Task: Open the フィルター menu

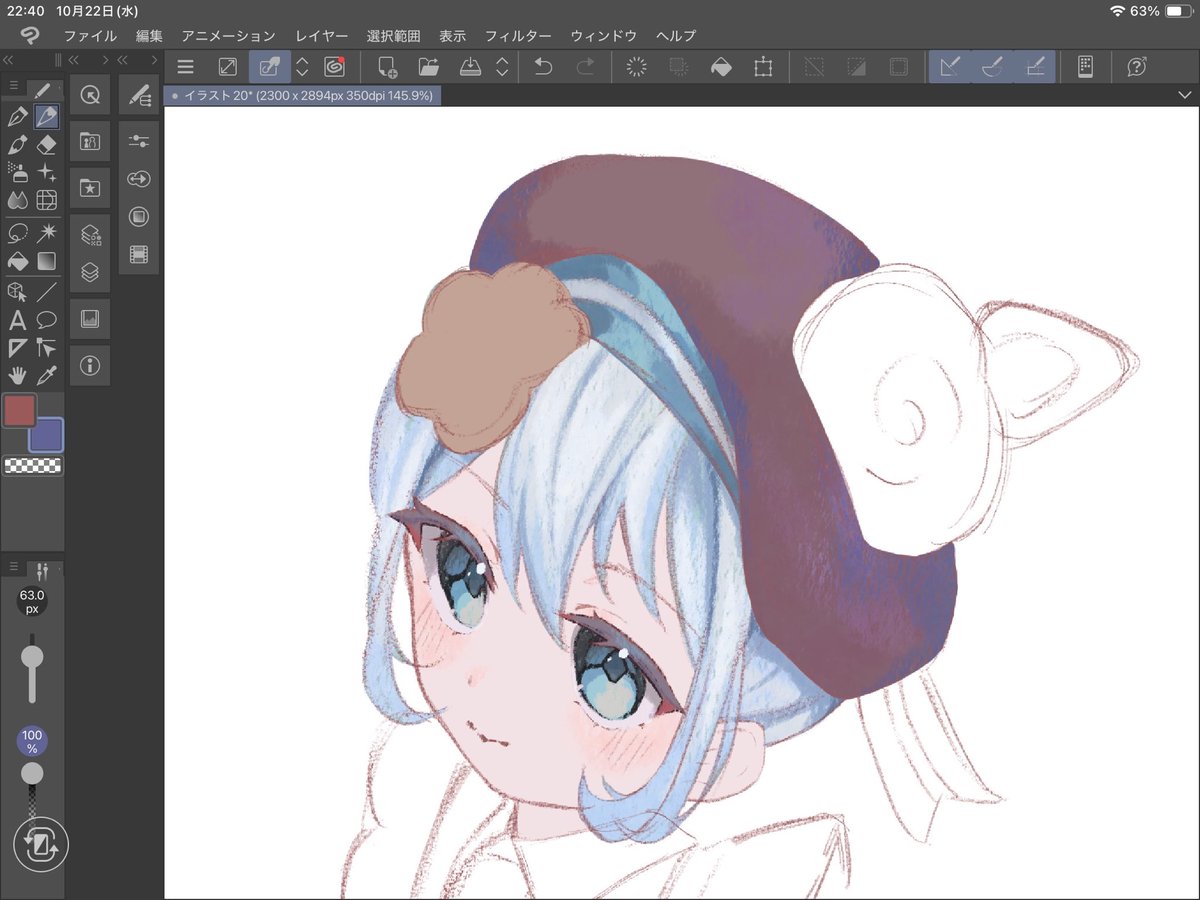Action: click(518, 35)
